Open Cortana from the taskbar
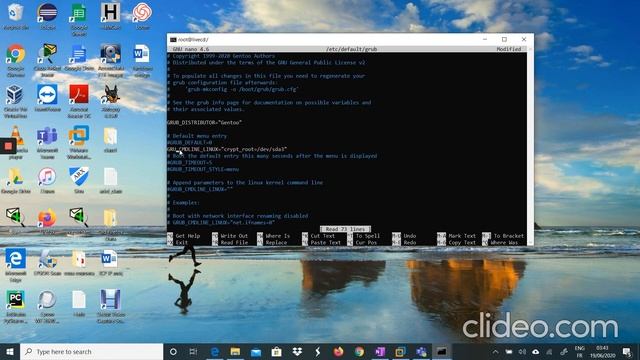 (173, 352)
